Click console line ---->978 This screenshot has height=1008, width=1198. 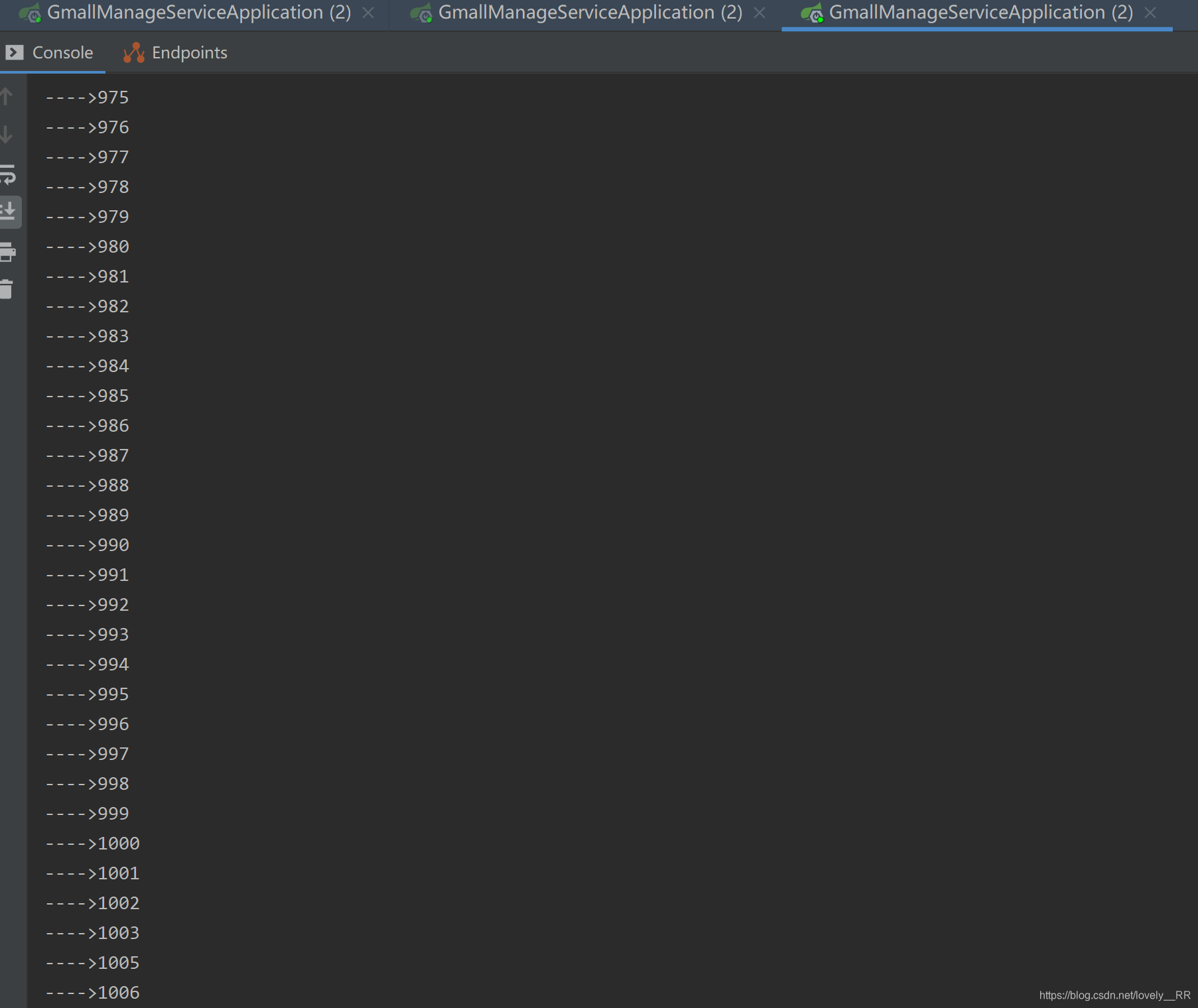tap(87, 187)
